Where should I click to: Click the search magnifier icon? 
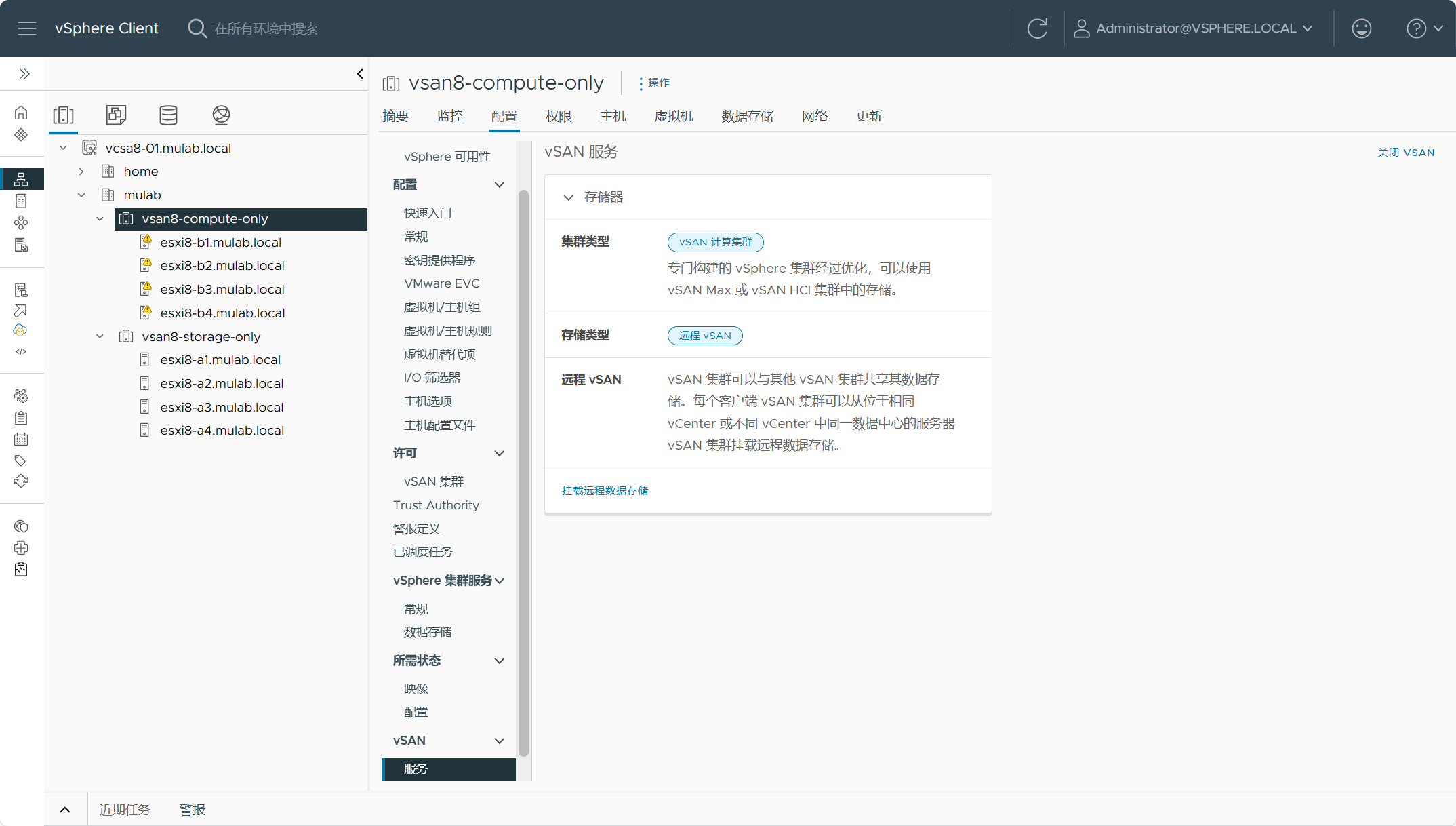point(197,28)
